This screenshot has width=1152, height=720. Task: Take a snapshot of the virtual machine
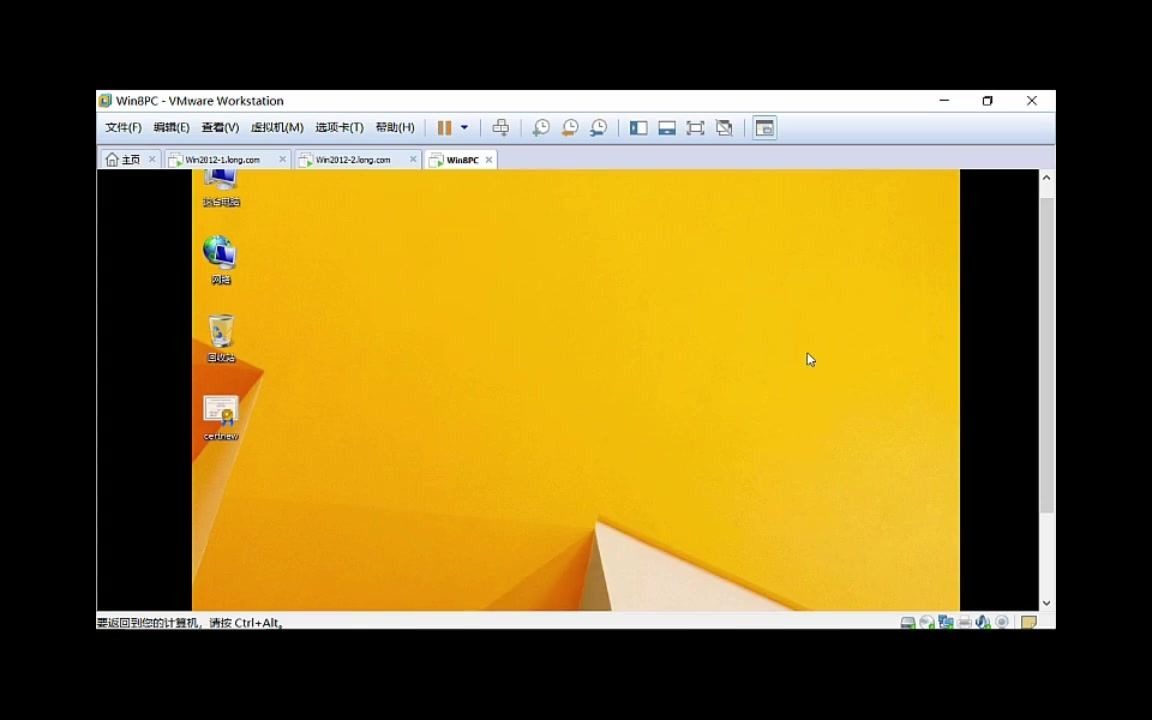tap(541, 127)
